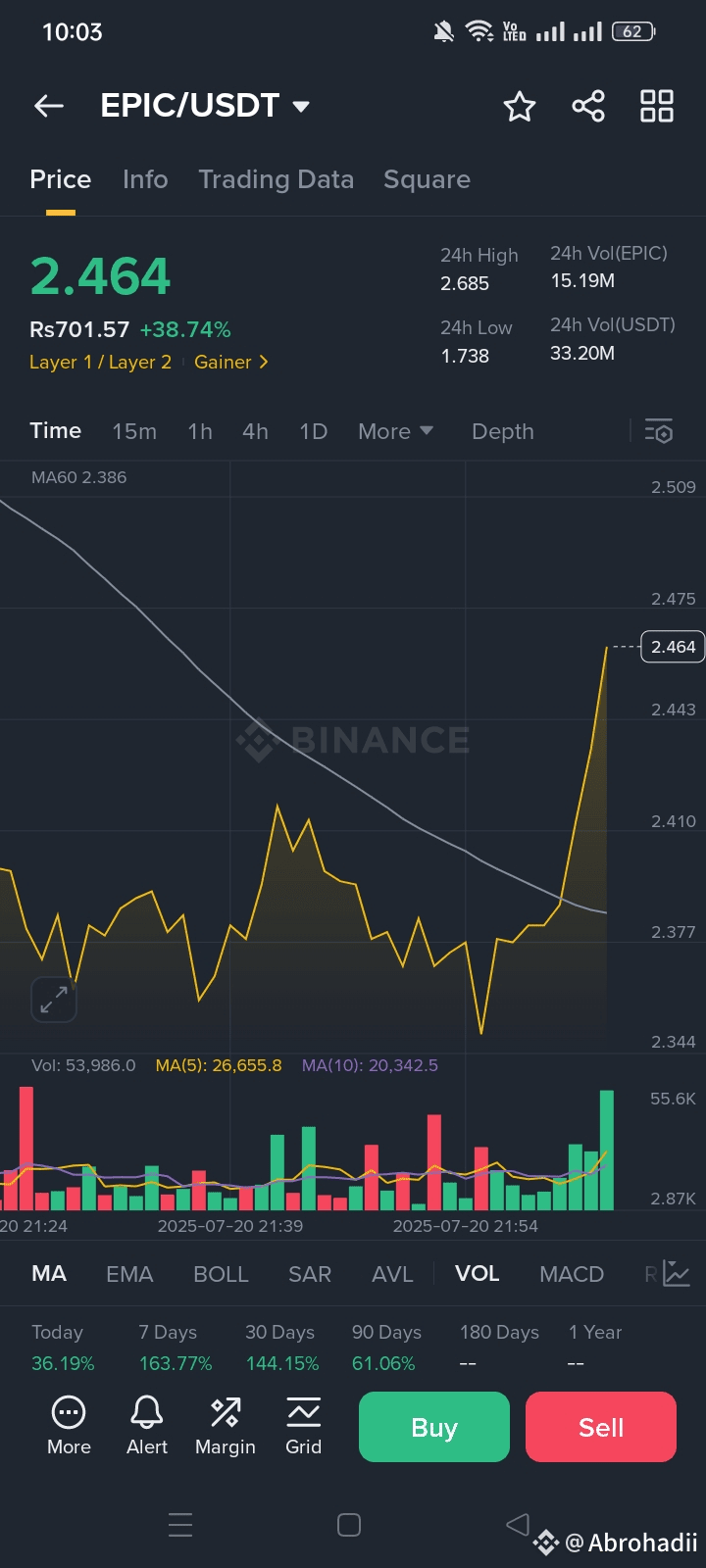Viewport: 706px width, 1568px height.
Task: Tap the Vol: 53,986.0 readout
Action: coord(83,1065)
